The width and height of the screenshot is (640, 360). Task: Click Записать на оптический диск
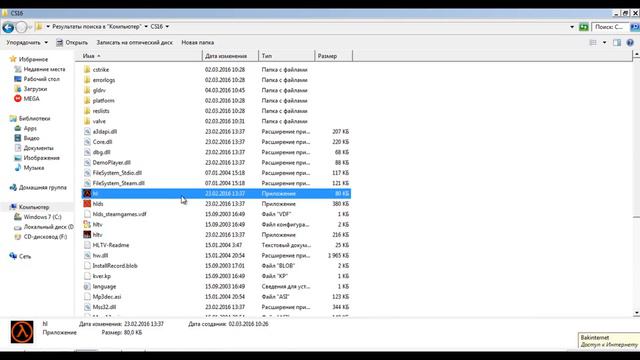click(135, 42)
